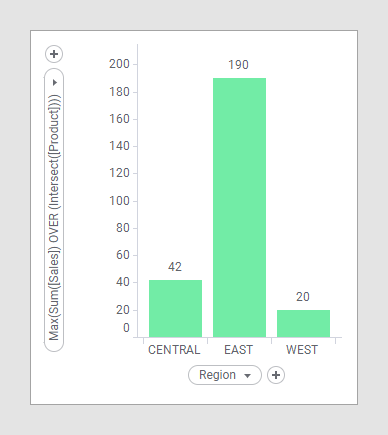Screen dimensions: 388x435
Task: Select the EAST bar
Action: point(239,208)
